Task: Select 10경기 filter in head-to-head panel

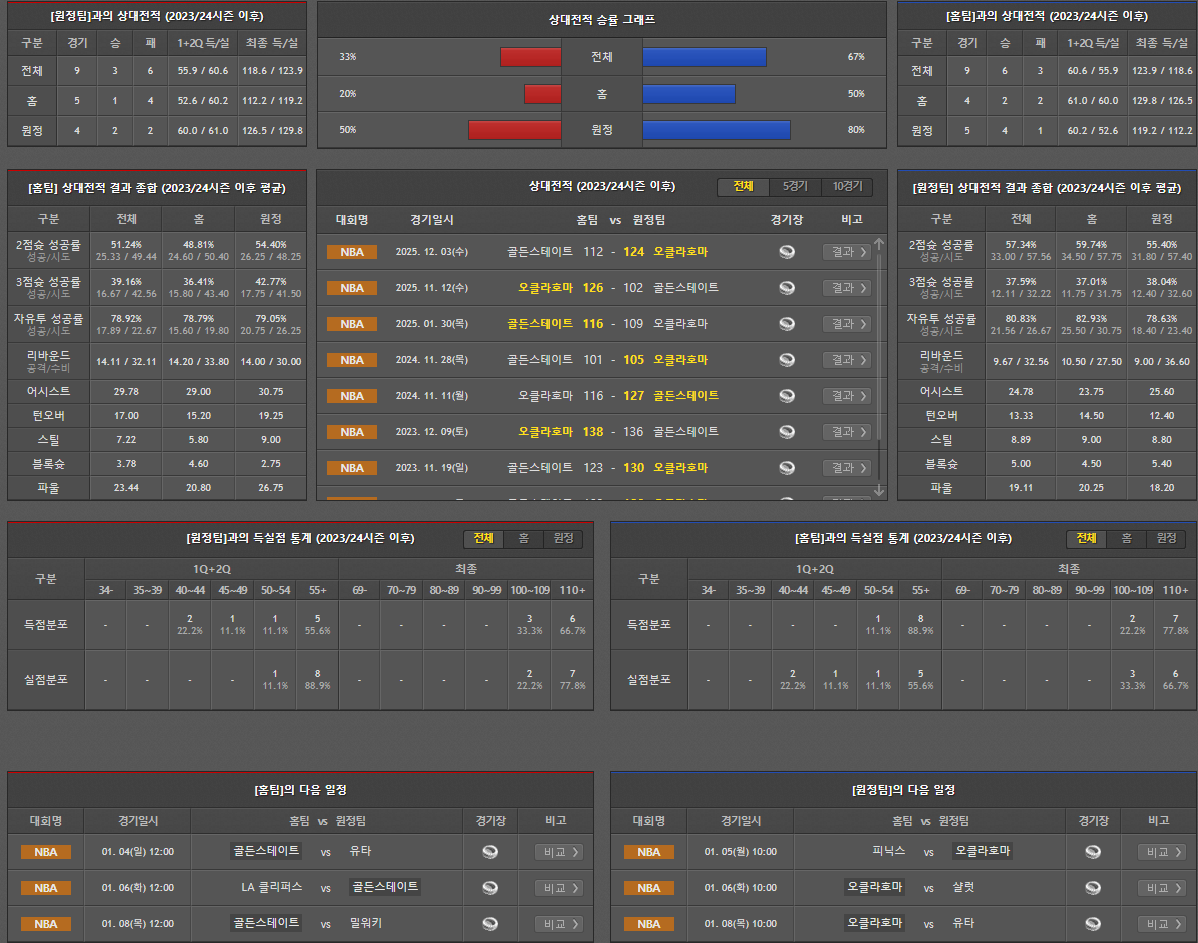Action: [x=846, y=187]
